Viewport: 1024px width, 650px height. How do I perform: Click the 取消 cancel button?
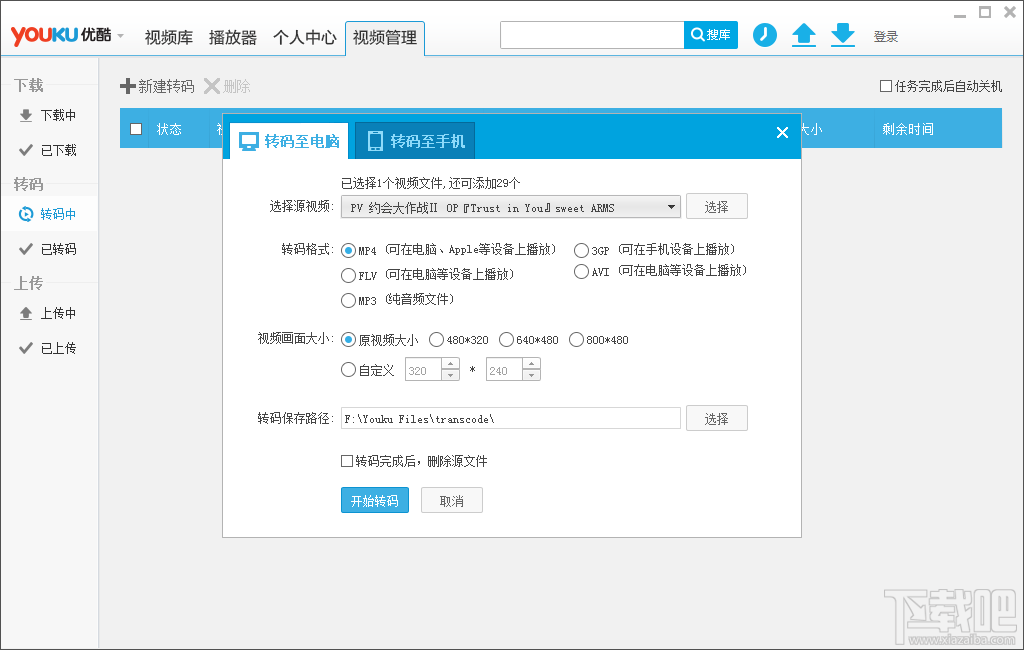point(452,500)
